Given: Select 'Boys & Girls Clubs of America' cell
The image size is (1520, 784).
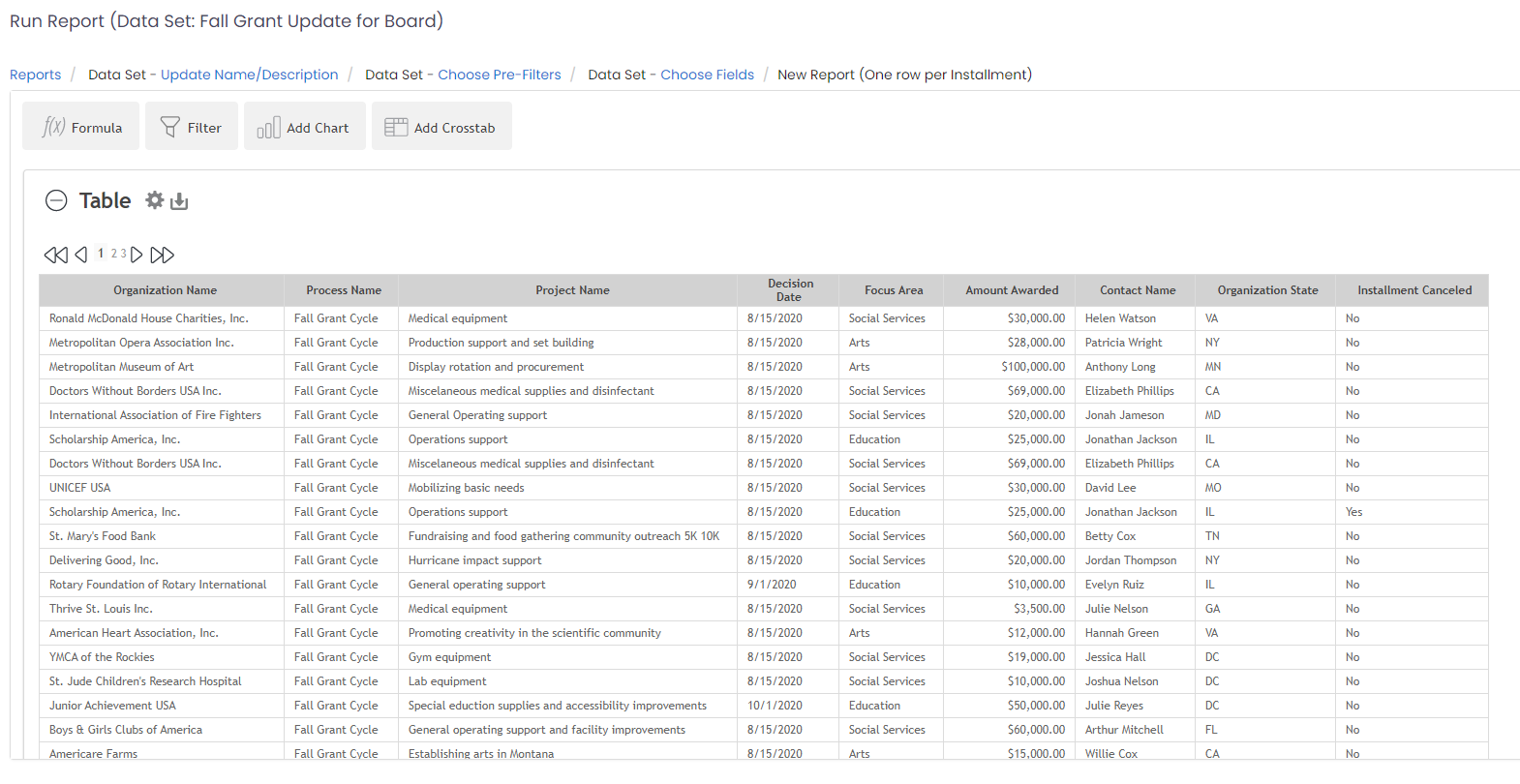Looking at the screenshot, I should coord(162,730).
